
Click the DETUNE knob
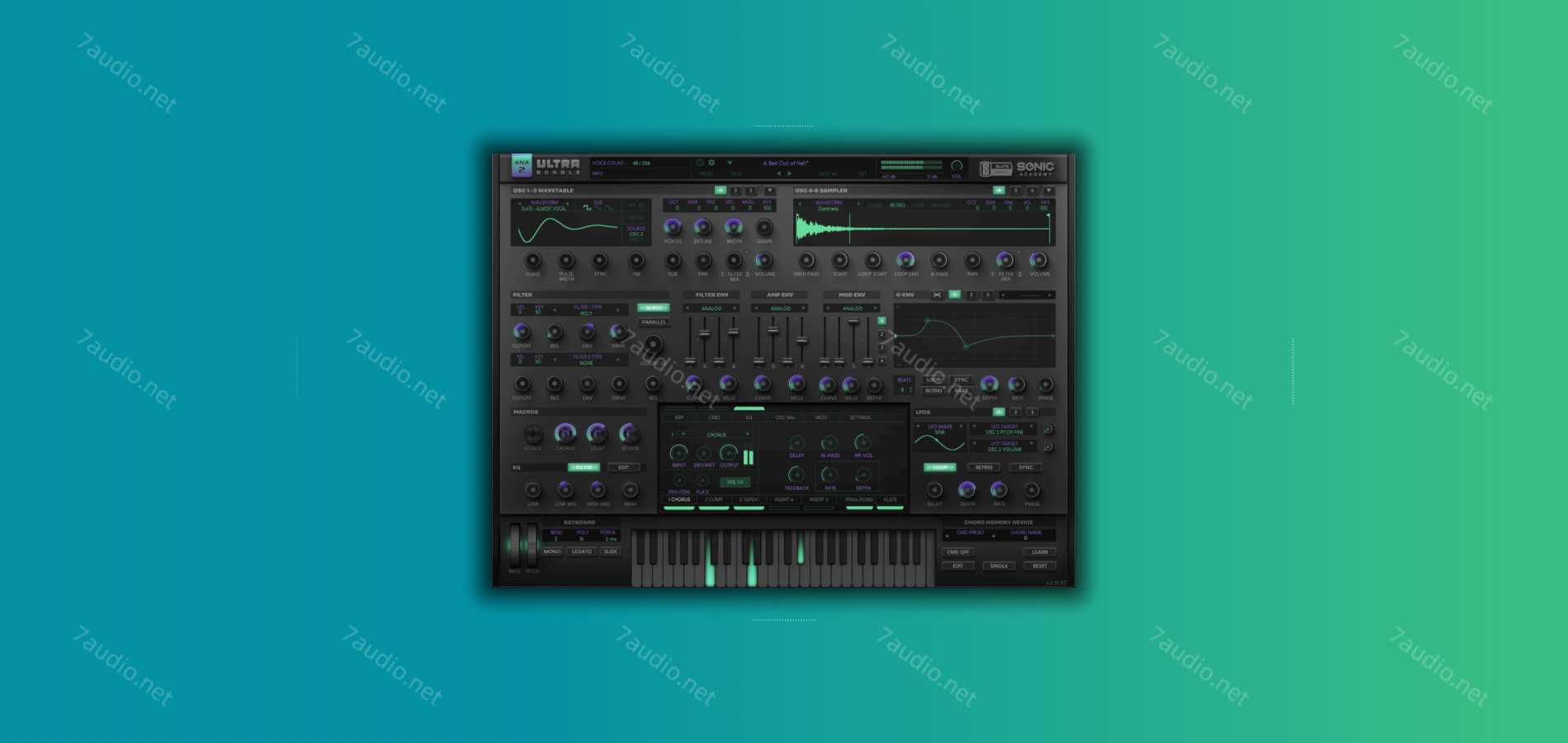click(703, 227)
